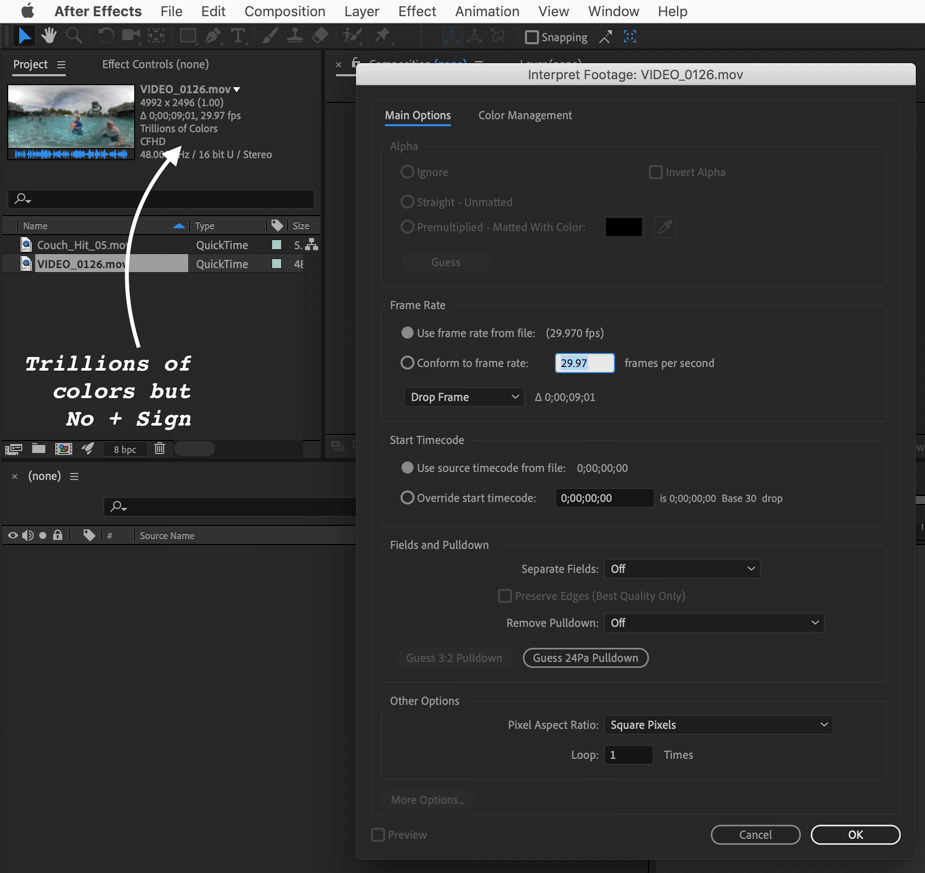
Task: Select the Rectangle shape tool
Action: coord(188,36)
